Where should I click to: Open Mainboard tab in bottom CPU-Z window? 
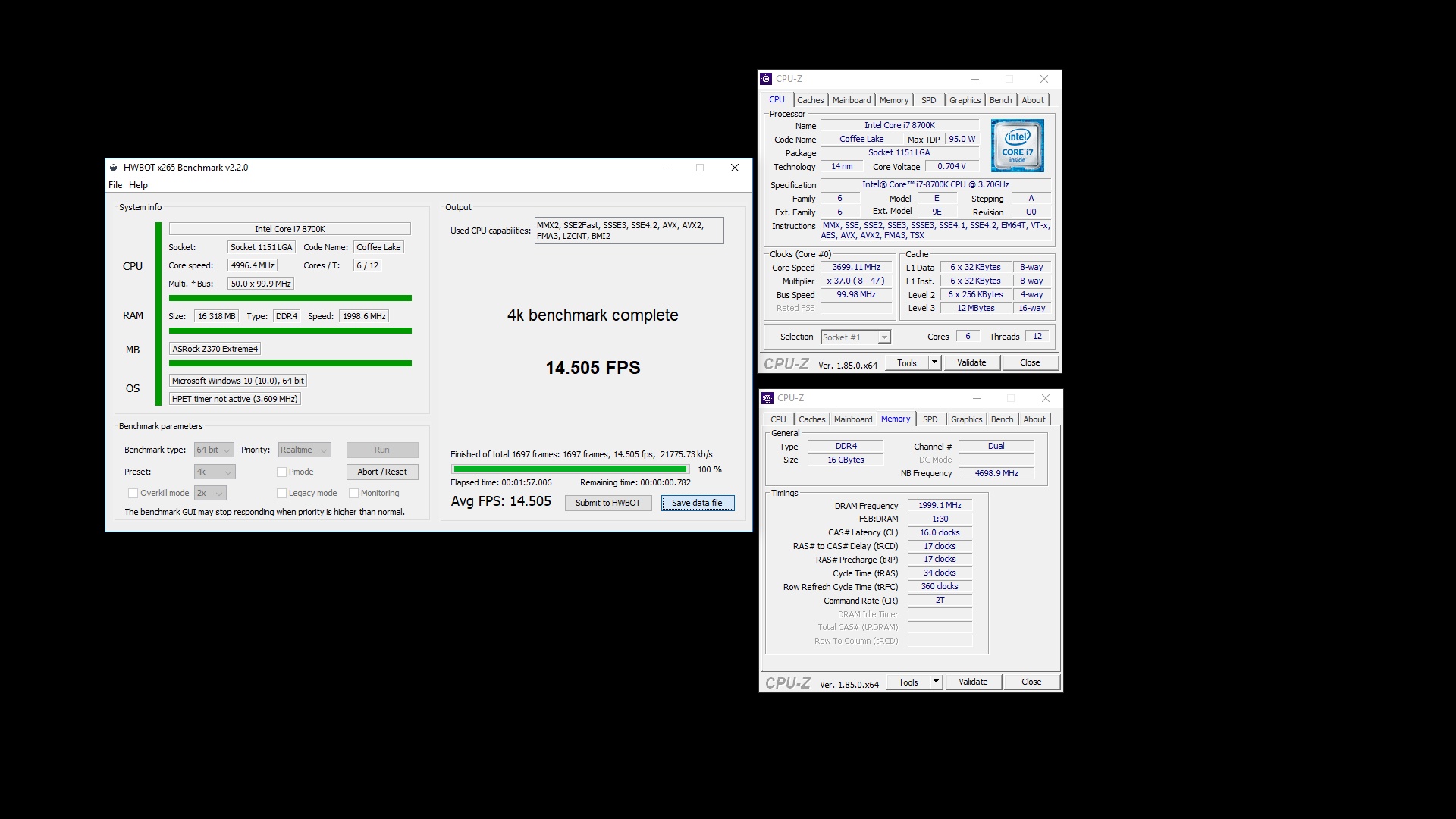pyautogui.click(x=853, y=419)
